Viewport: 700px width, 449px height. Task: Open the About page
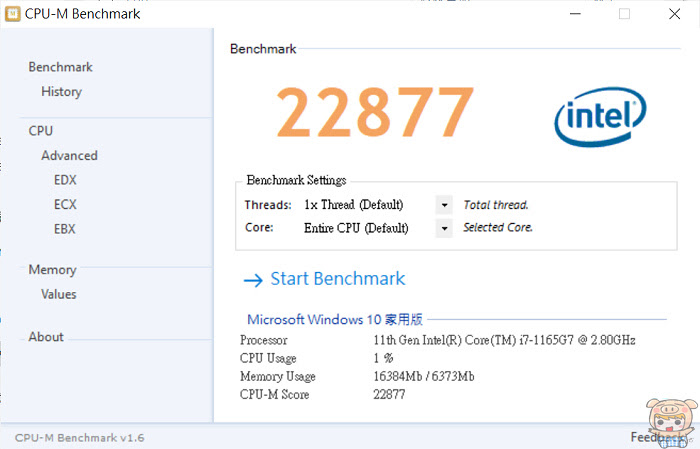pyautogui.click(x=46, y=337)
